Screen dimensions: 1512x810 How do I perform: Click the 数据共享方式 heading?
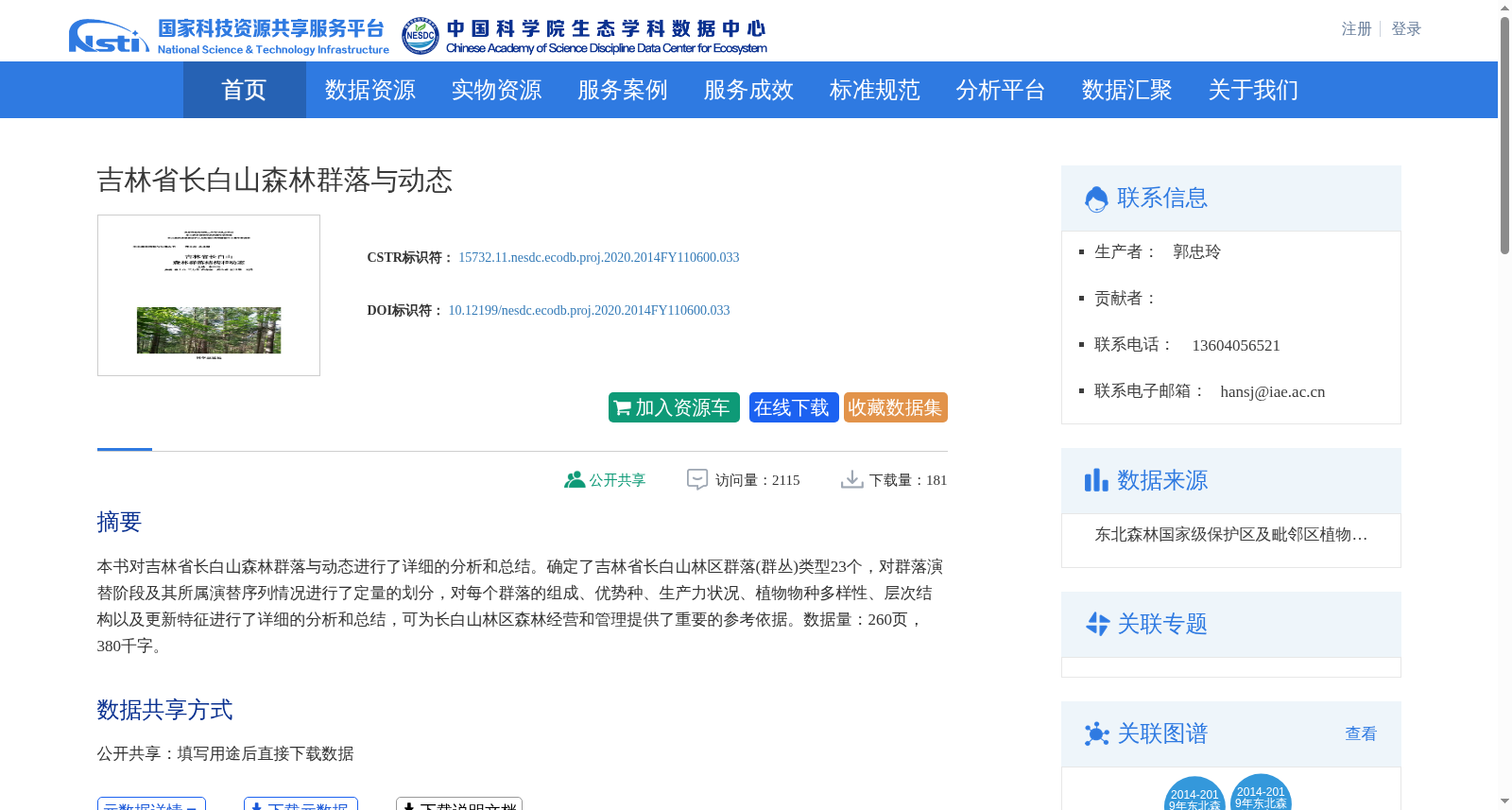(x=164, y=710)
